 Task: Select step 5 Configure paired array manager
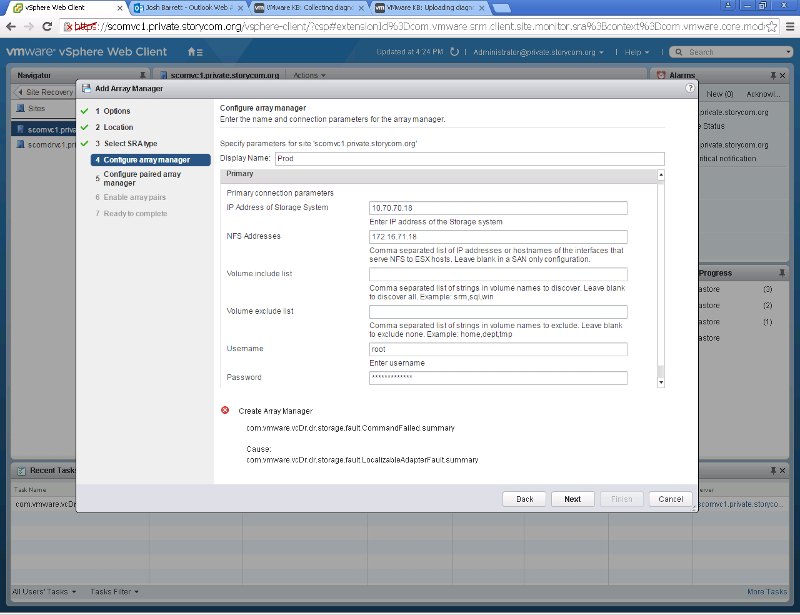(142, 179)
